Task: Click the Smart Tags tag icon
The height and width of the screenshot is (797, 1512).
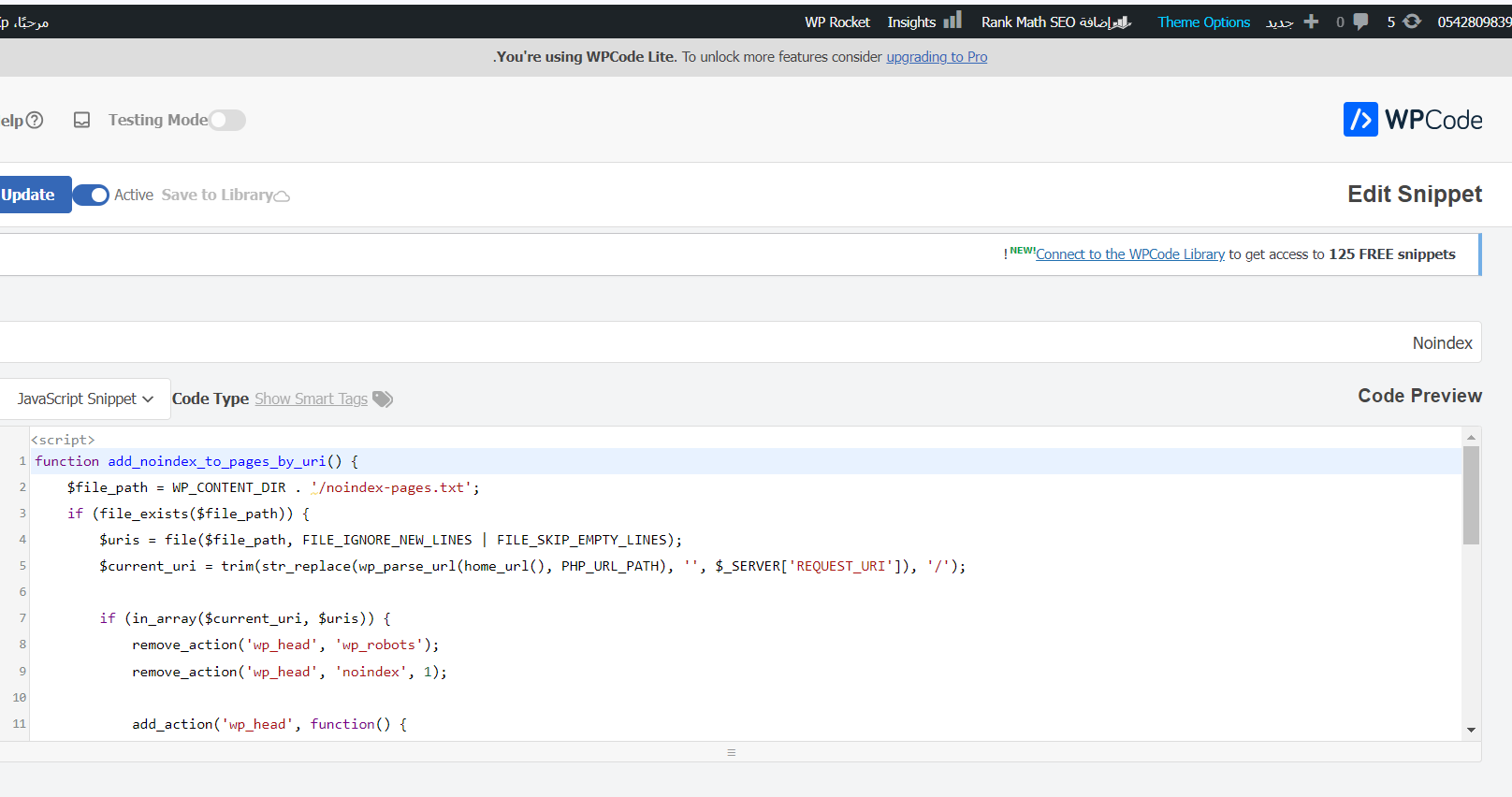Action: tap(383, 399)
